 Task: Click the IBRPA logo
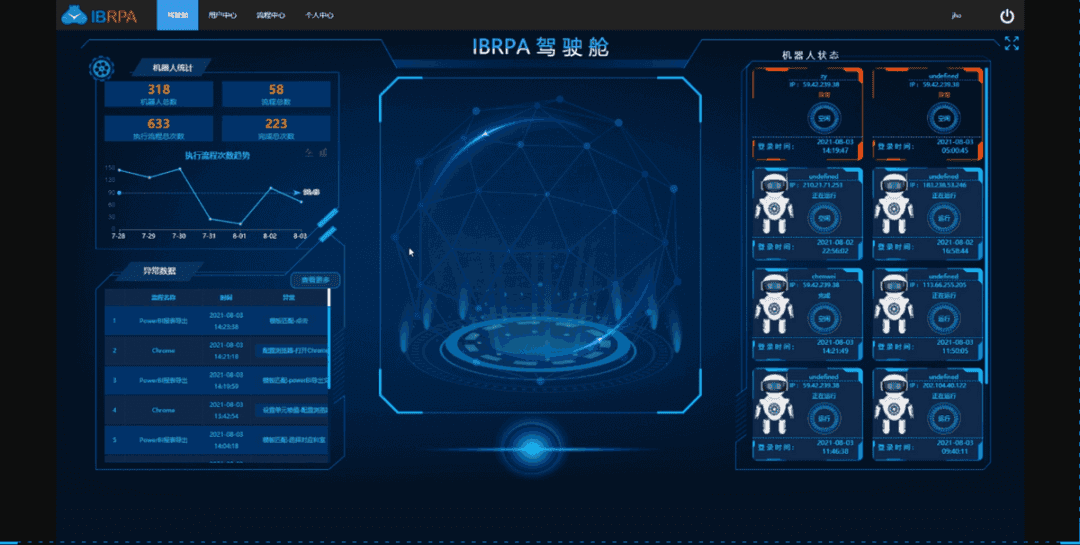99,15
